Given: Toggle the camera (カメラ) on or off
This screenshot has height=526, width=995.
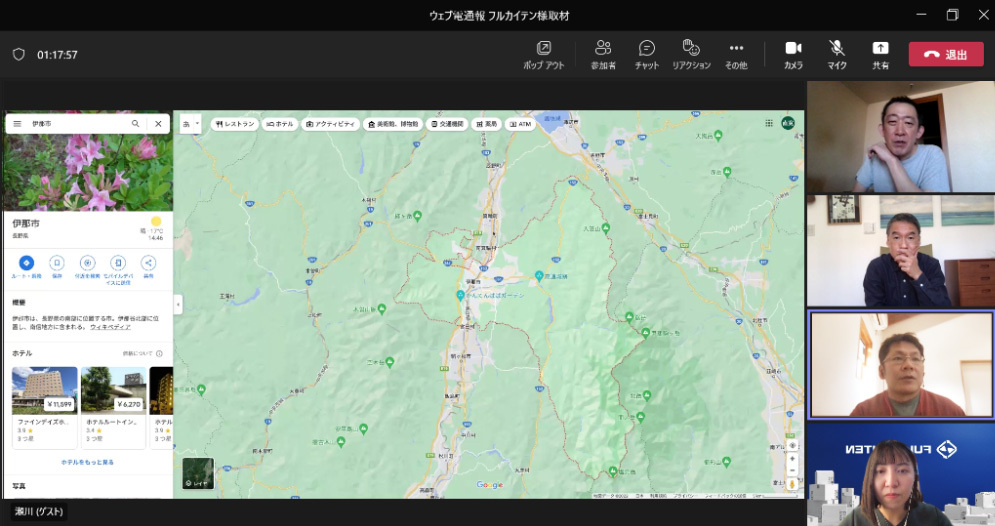Looking at the screenshot, I should pyautogui.click(x=793, y=48).
